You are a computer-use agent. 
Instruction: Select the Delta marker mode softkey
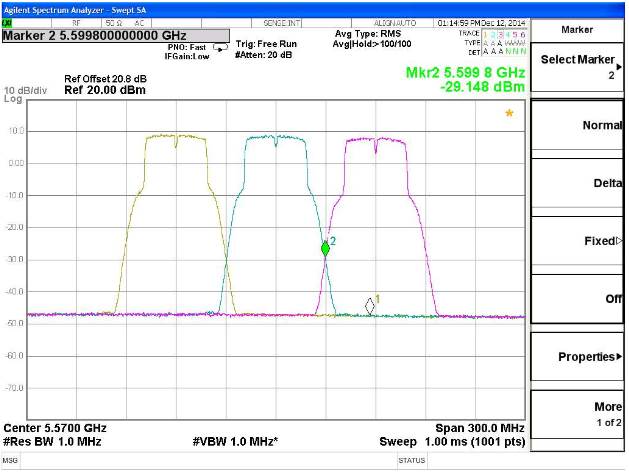point(577,183)
